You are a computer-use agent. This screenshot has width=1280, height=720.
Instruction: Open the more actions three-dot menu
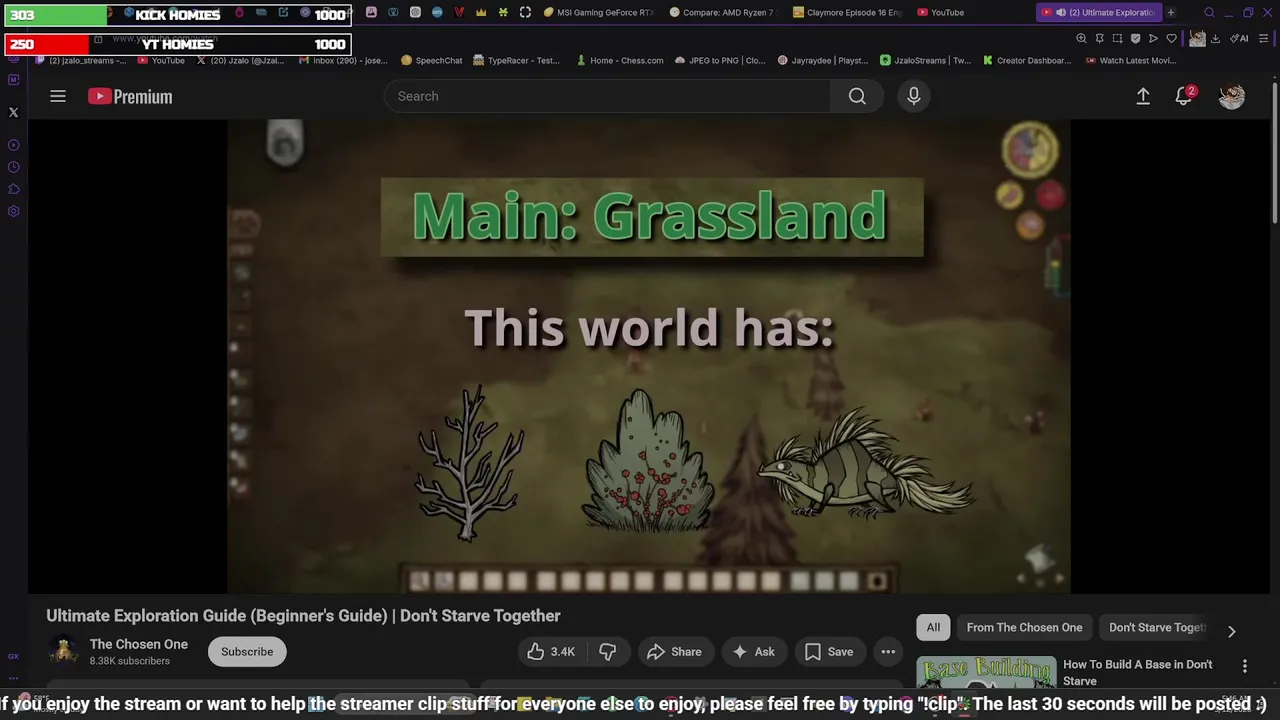[888, 652]
